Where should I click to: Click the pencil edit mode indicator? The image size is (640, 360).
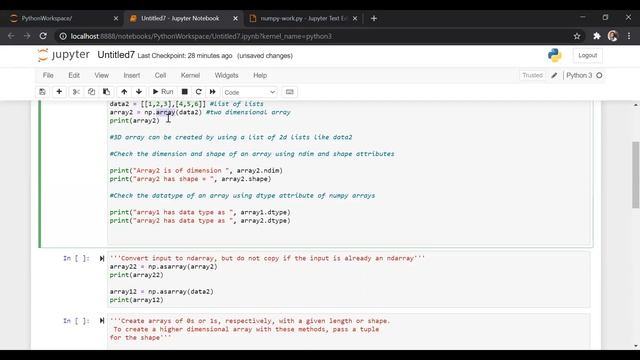(x=554, y=76)
